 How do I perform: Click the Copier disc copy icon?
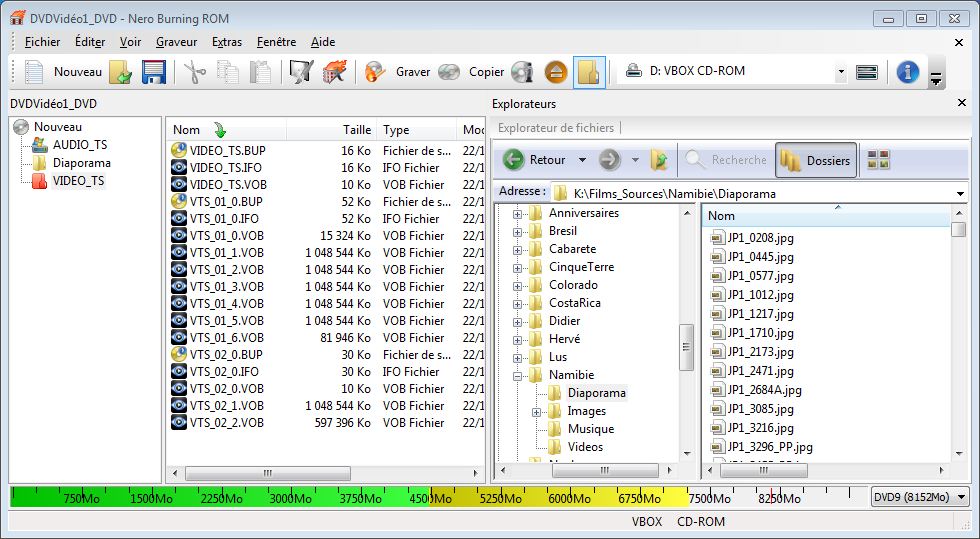450,72
